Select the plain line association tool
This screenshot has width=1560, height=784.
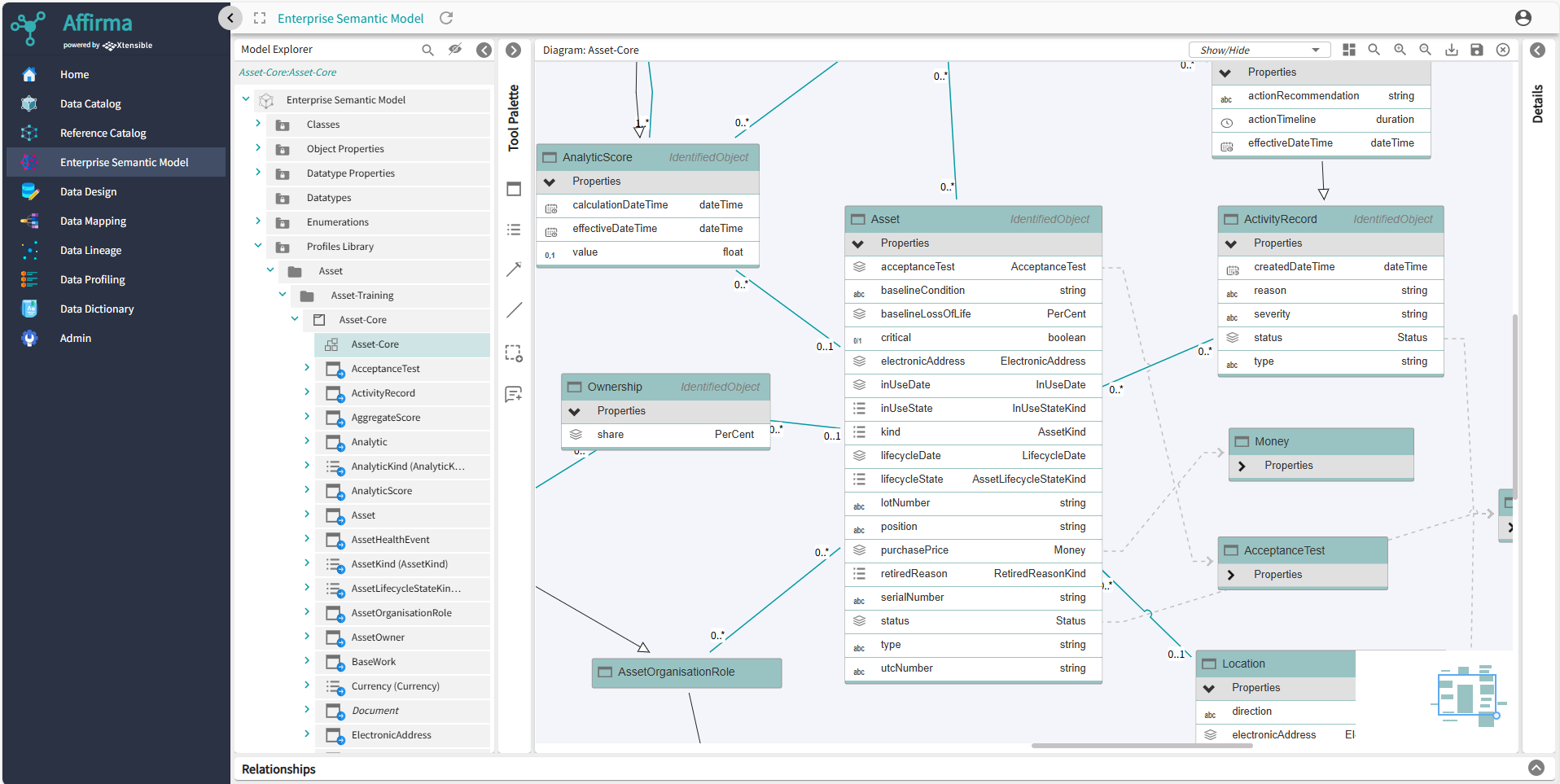[514, 310]
